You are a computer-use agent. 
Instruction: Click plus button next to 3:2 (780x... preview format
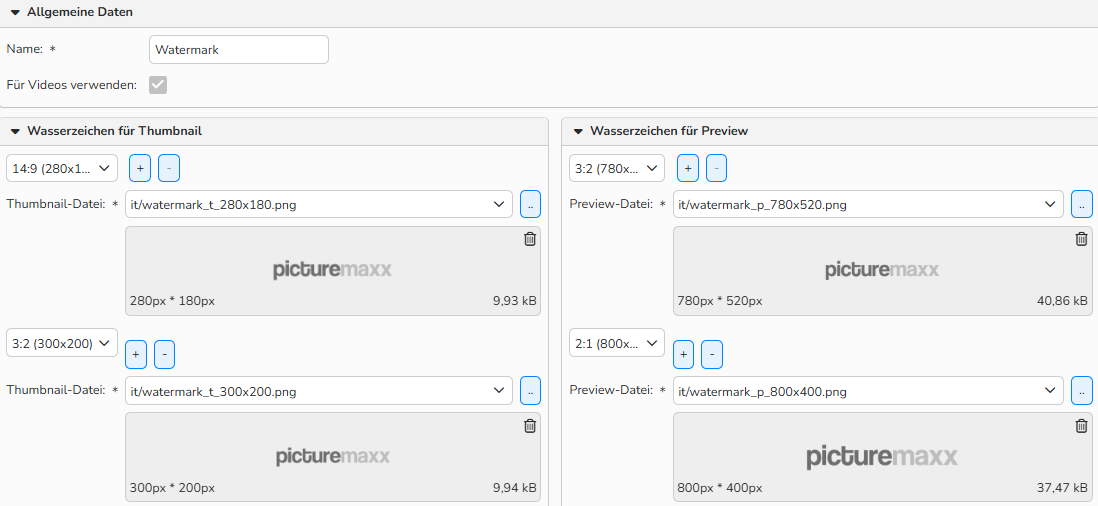[688, 168]
